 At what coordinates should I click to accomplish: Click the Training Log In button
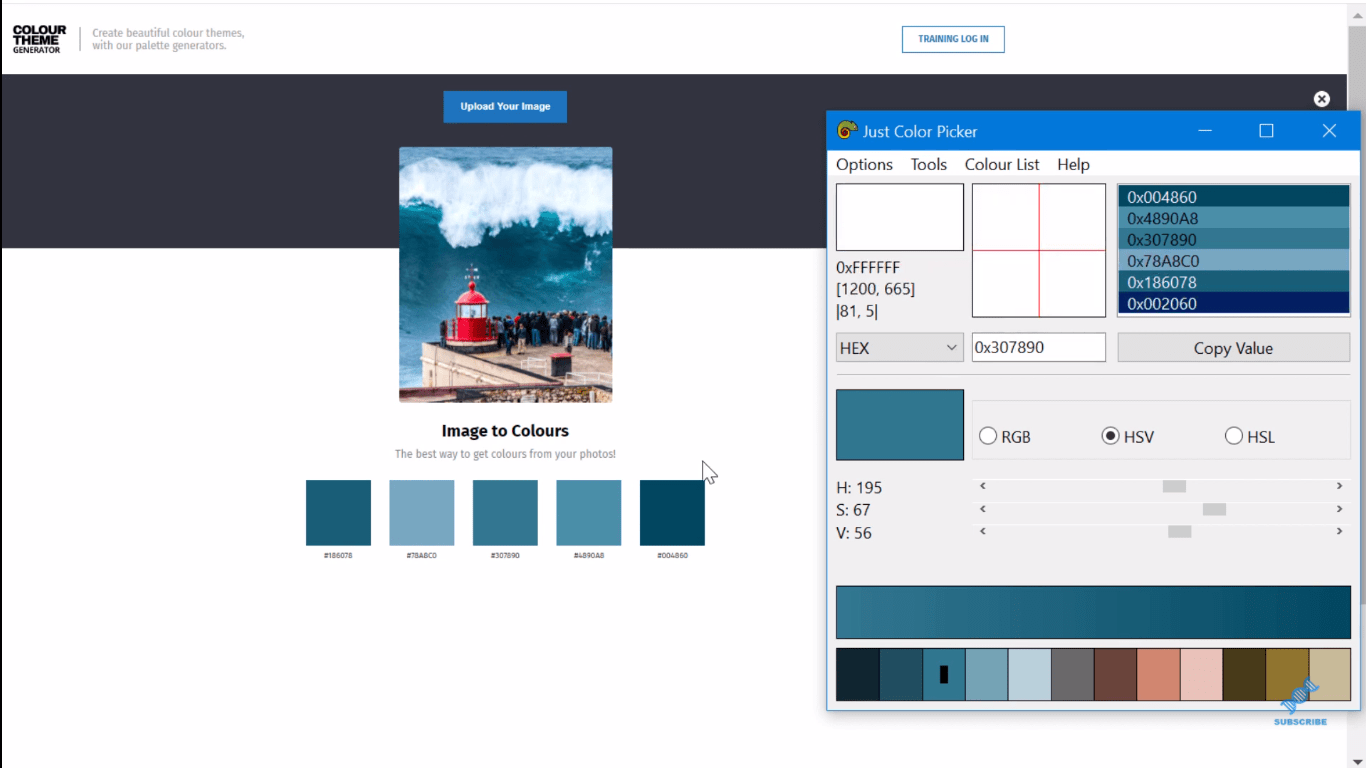click(953, 39)
